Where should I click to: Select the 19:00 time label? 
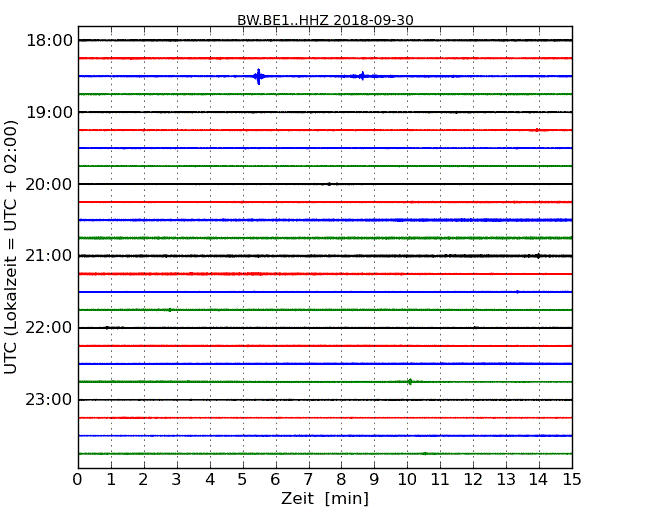49,112
